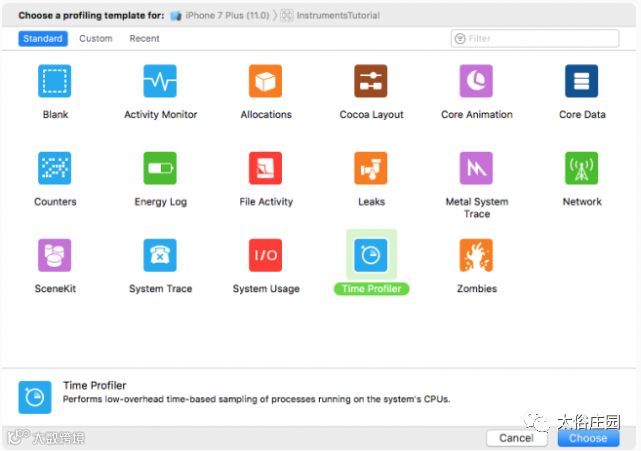Choose the Activity Monitor template icon

click(x=160, y=81)
